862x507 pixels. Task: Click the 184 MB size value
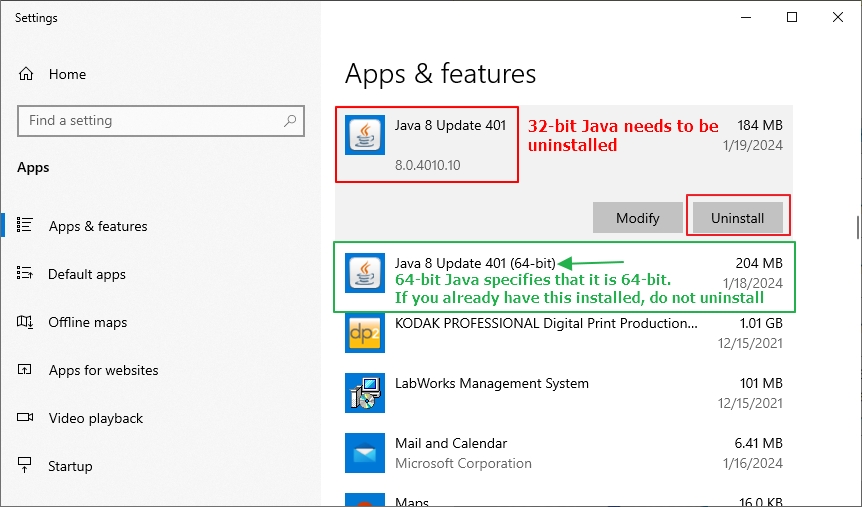(760, 125)
